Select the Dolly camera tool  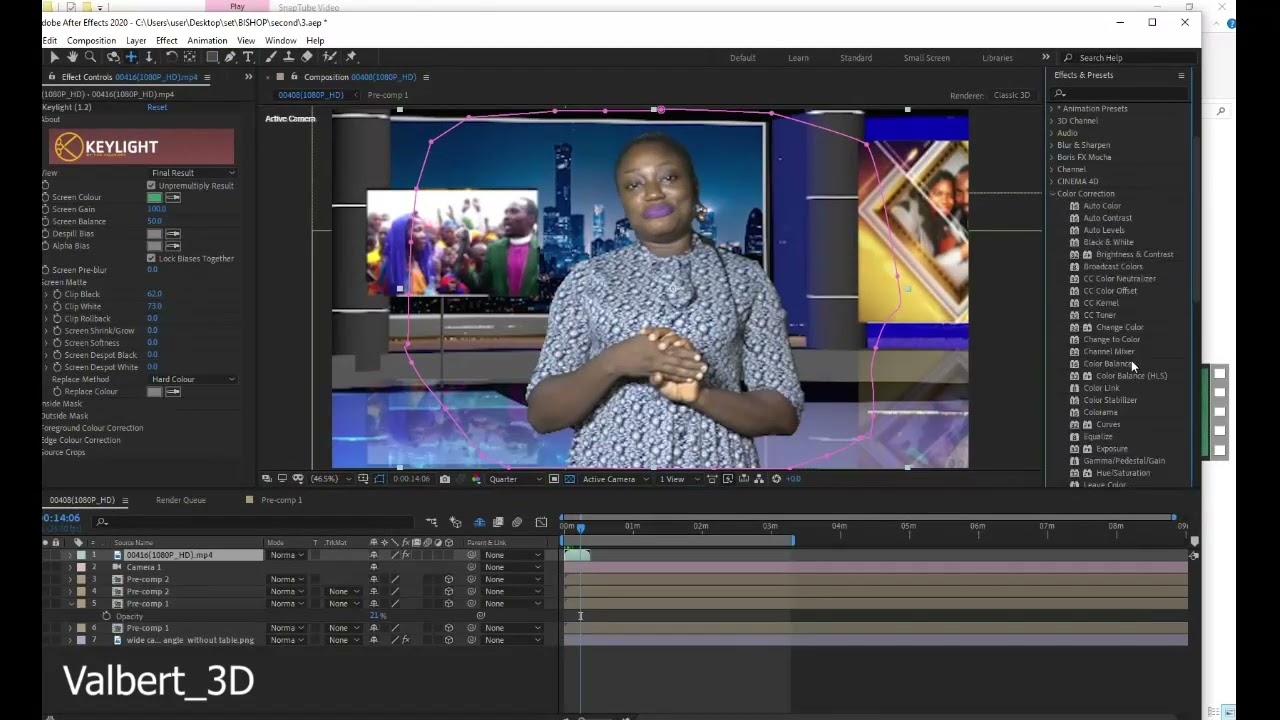coord(149,57)
